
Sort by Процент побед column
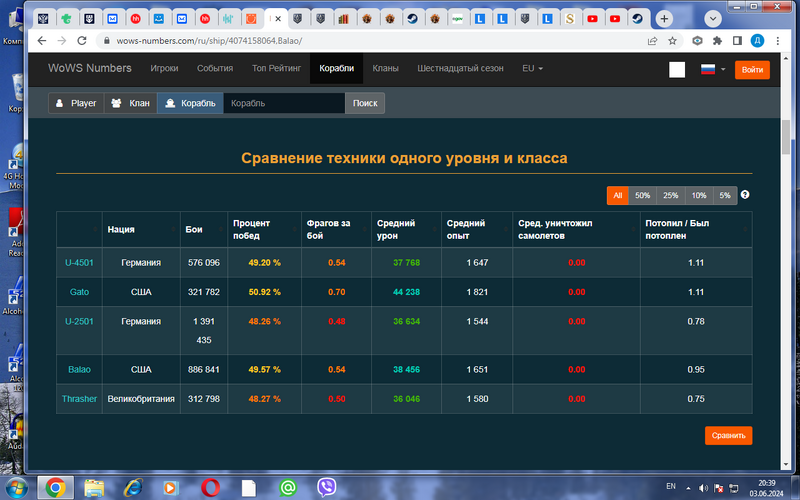(x=264, y=230)
